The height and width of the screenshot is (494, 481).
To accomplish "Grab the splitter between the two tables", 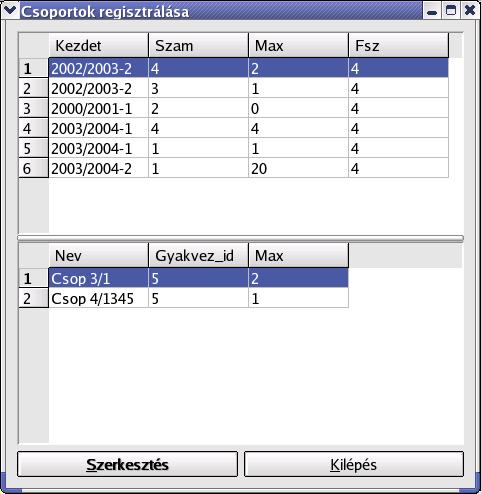I will tap(240, 238).
